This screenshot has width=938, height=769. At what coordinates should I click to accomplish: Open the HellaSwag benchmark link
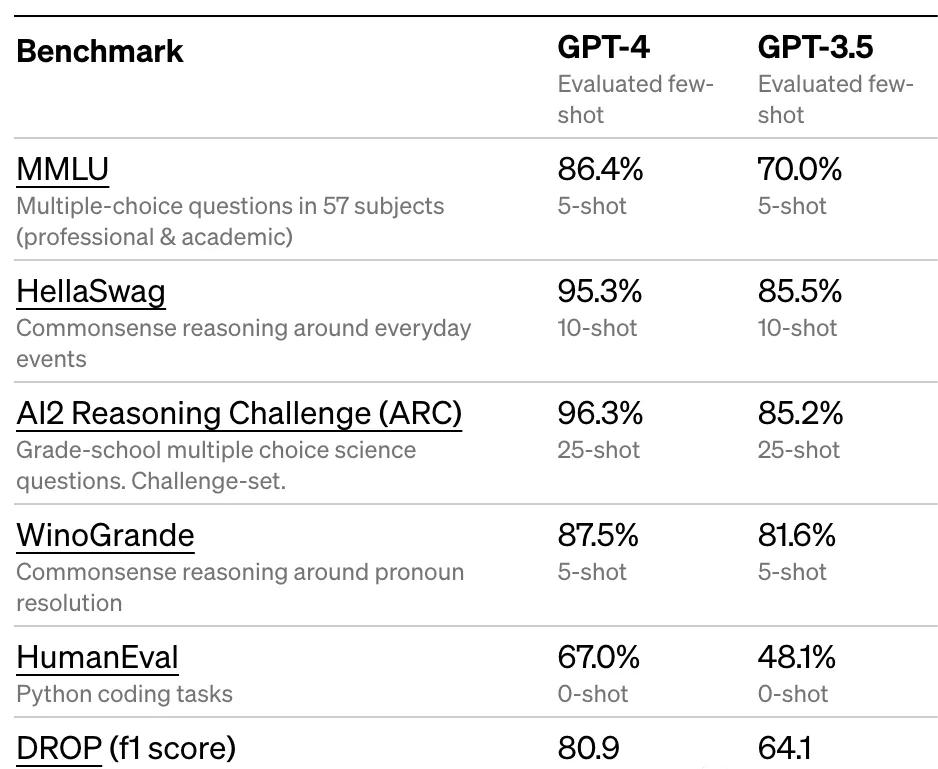point(91,291)
